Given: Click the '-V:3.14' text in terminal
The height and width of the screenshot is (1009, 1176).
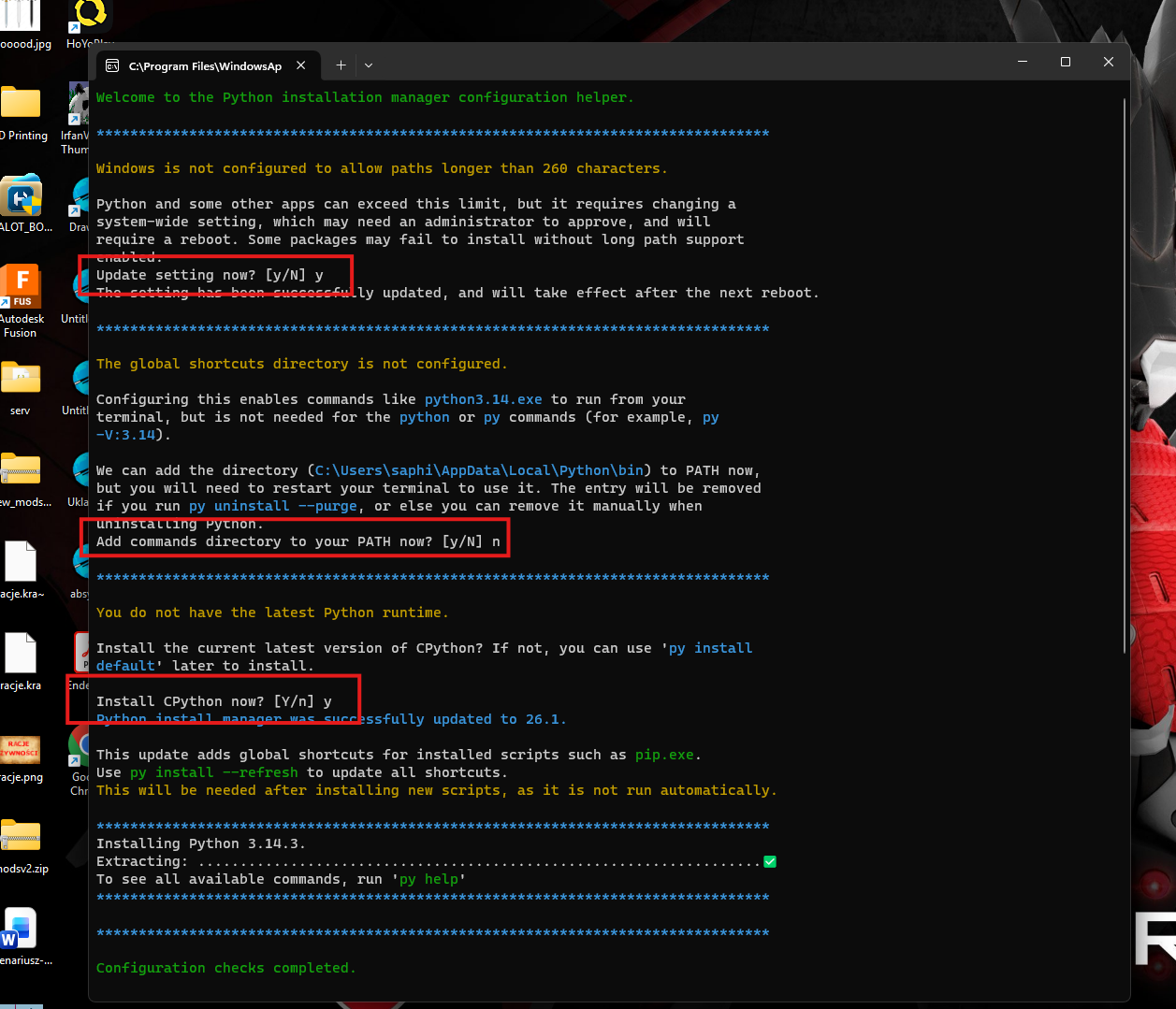Looking at the screenshot, I should [x=125, y=435].
